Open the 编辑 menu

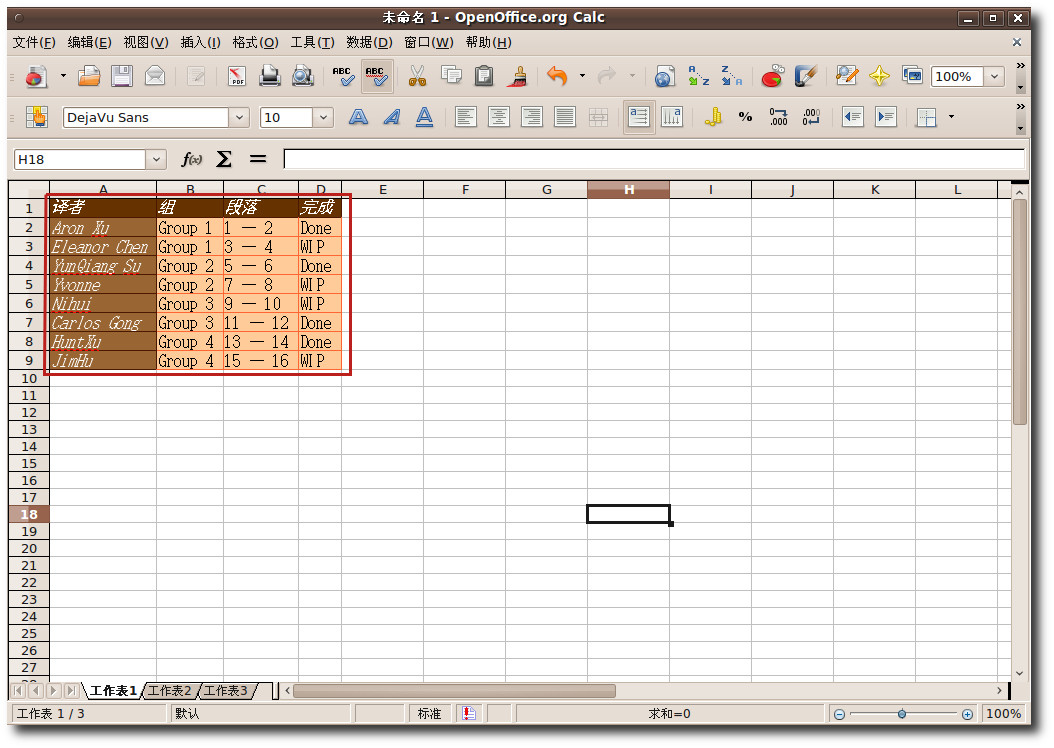click(x=89, y=42)
